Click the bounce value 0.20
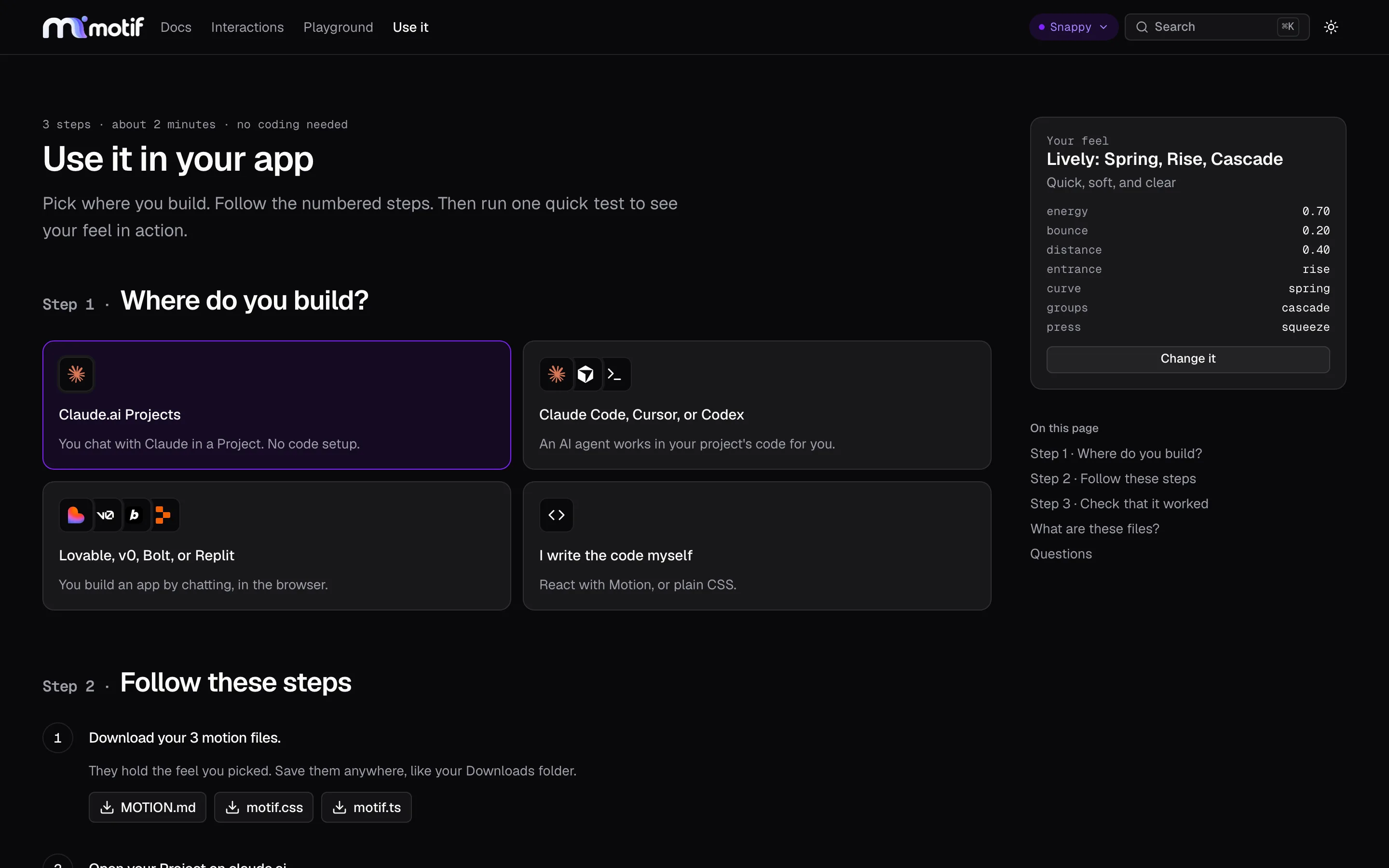1389x868 pixels. [x=1316, y=231]
